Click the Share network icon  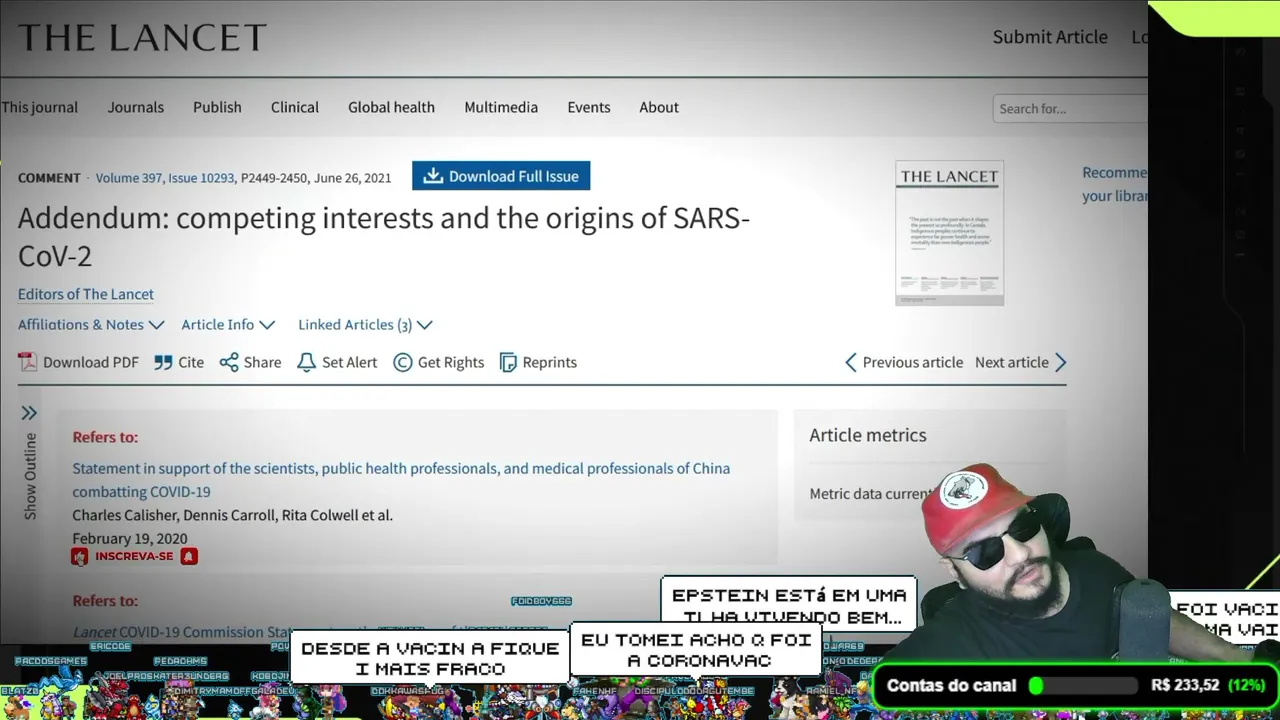pyautogui.click(x=229, y=362)
